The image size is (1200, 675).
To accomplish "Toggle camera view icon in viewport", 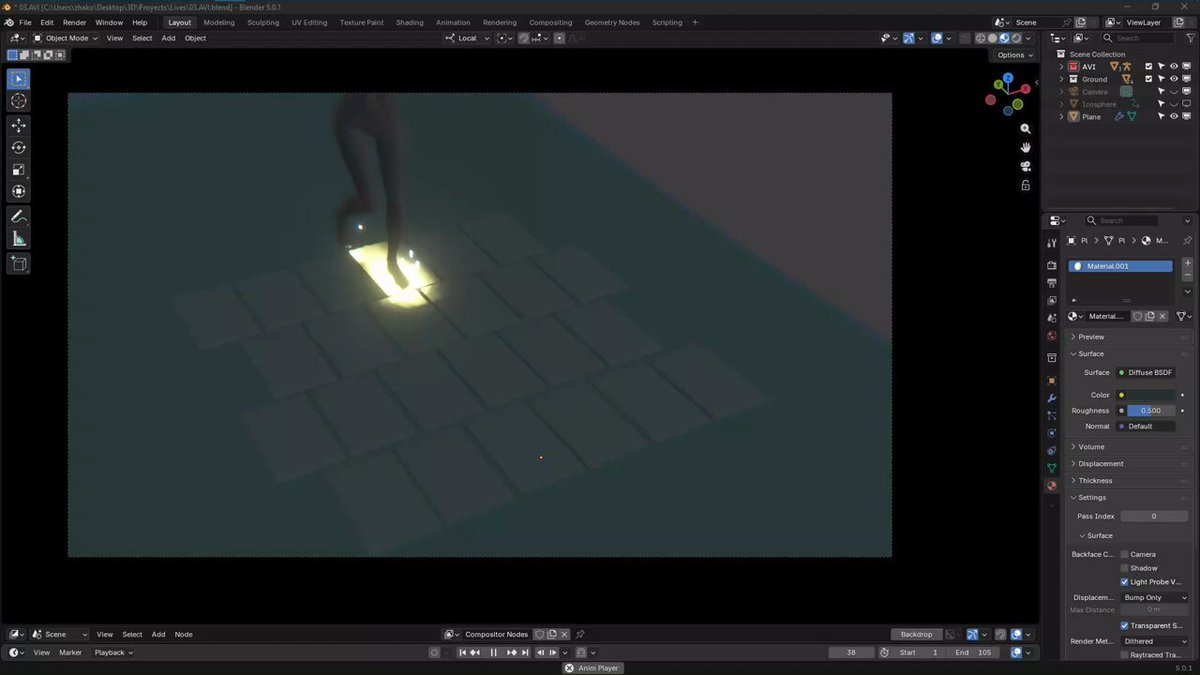I will [x=1025, y=166].
